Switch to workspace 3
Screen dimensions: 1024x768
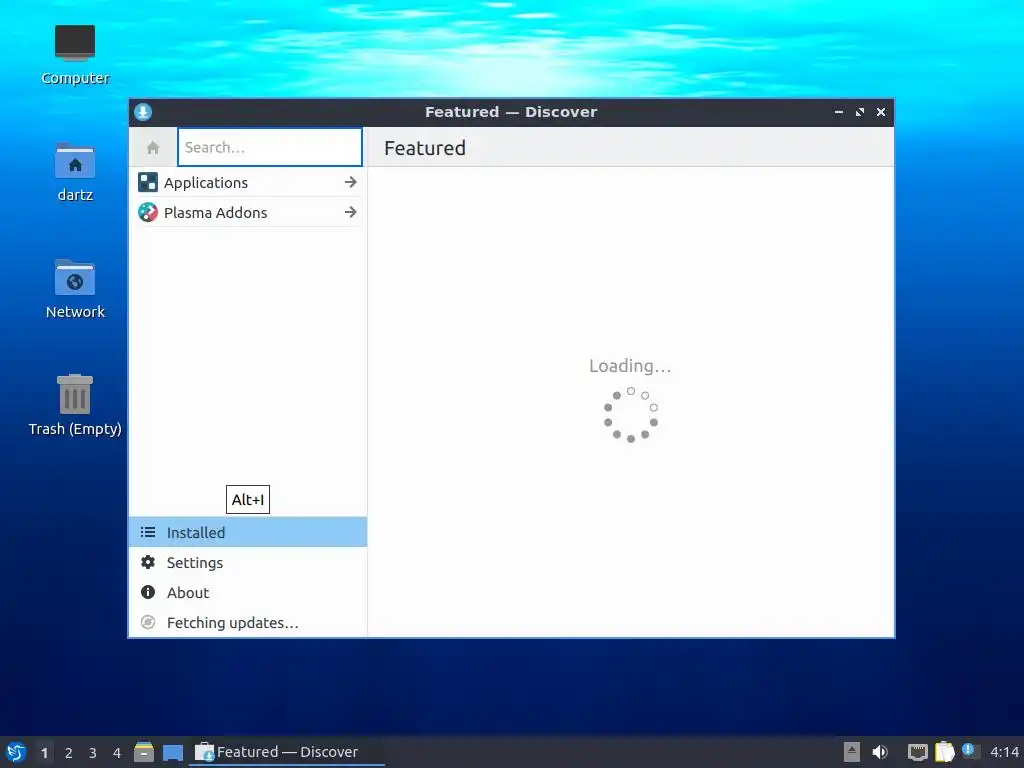(93, 753)
